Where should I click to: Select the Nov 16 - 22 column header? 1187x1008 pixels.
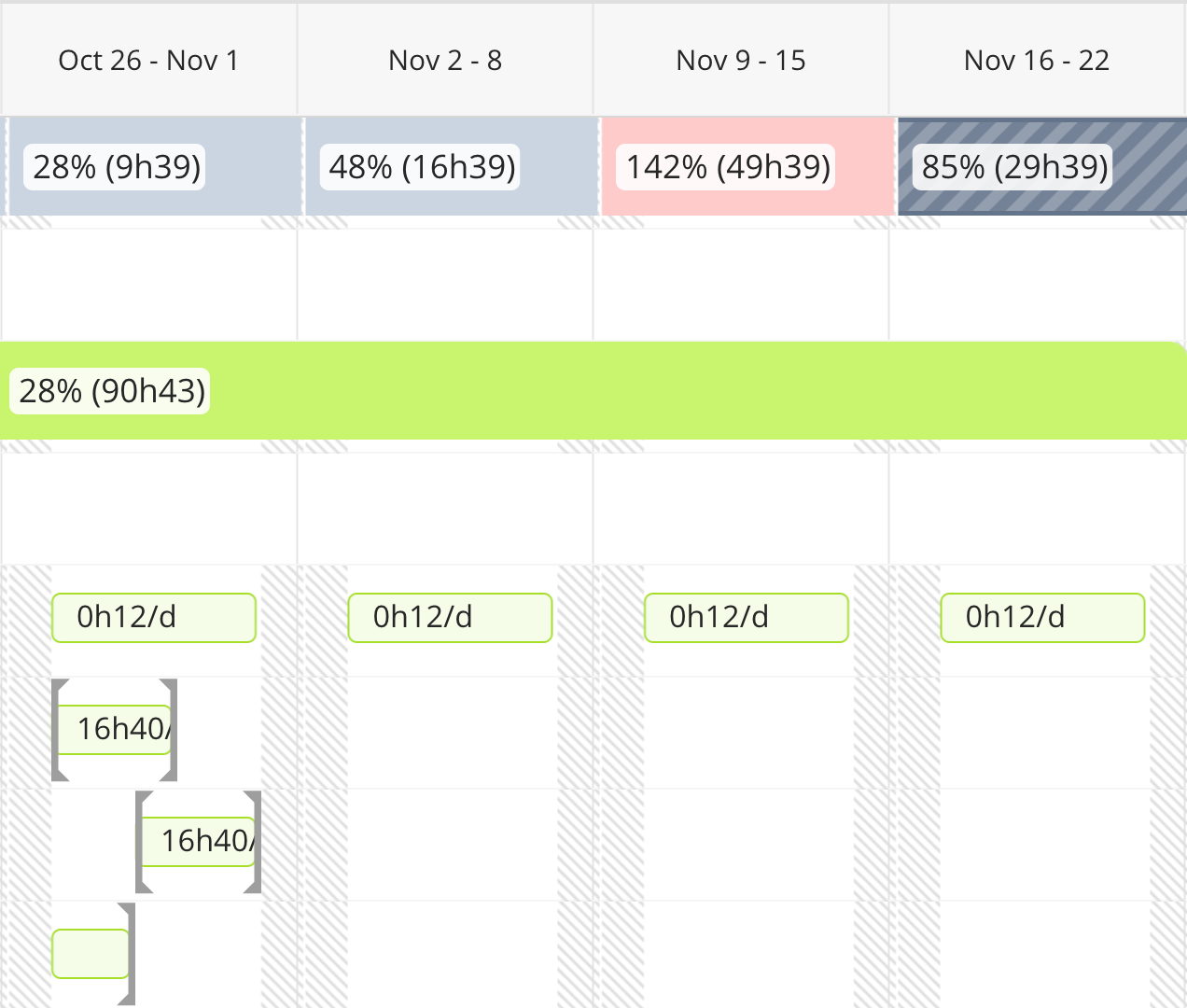coord(1037,61)
